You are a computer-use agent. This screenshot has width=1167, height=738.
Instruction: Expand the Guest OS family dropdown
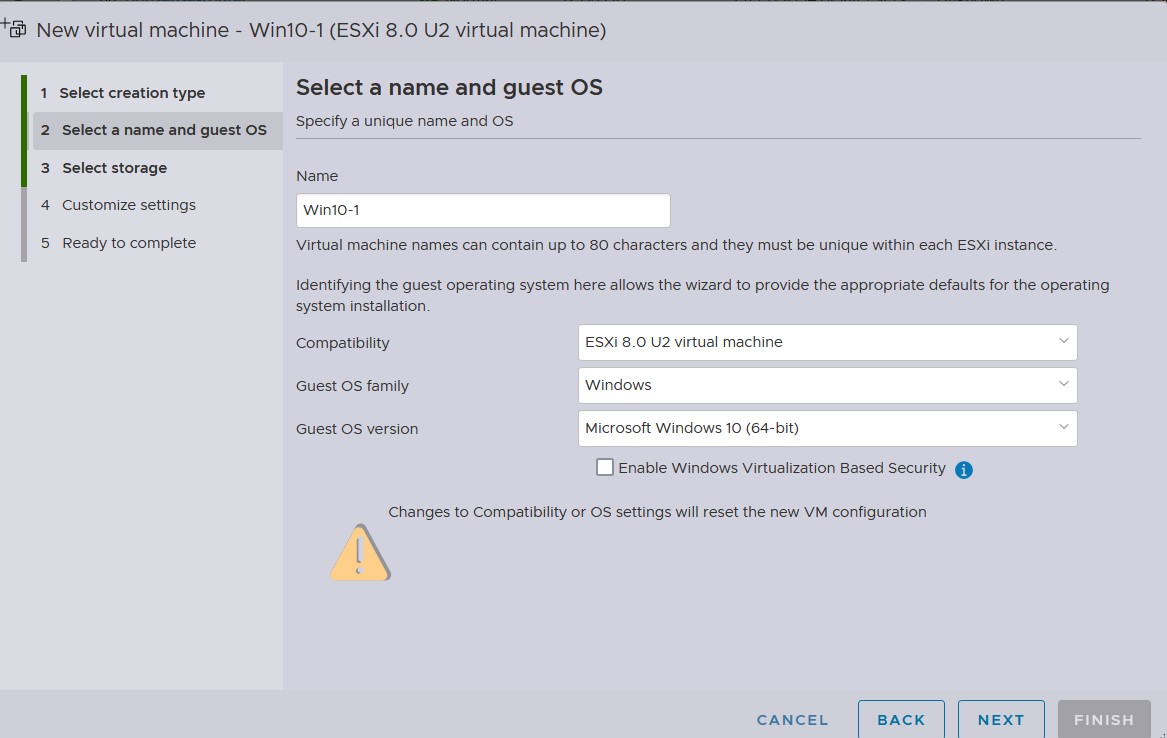826,385
